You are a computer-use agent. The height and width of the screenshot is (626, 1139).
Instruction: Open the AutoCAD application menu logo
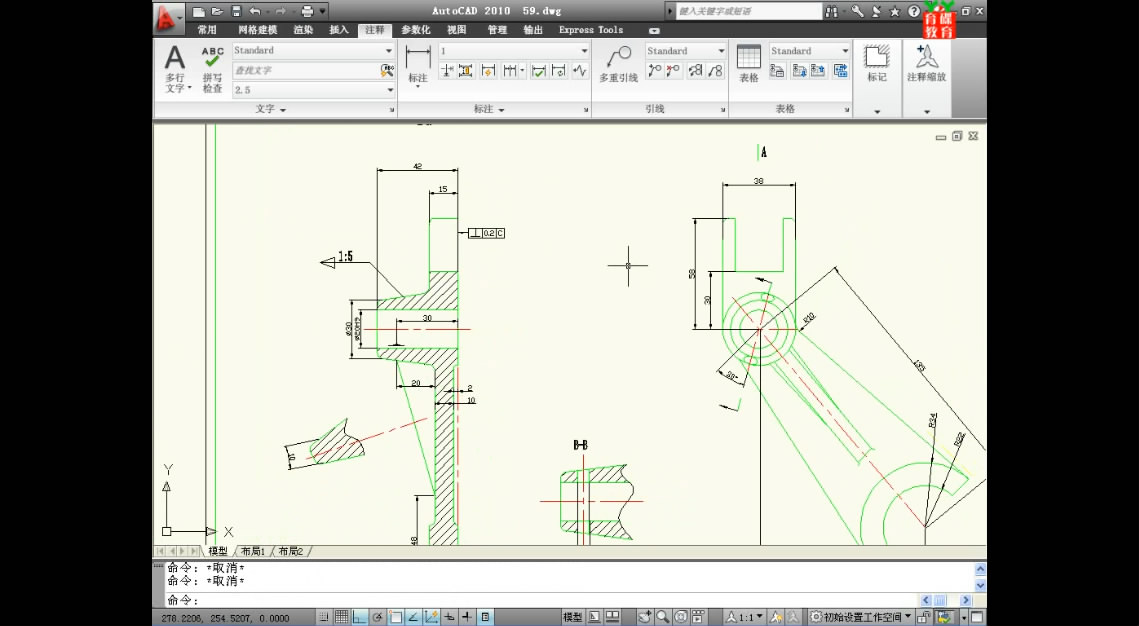click(x=168, y=17)
